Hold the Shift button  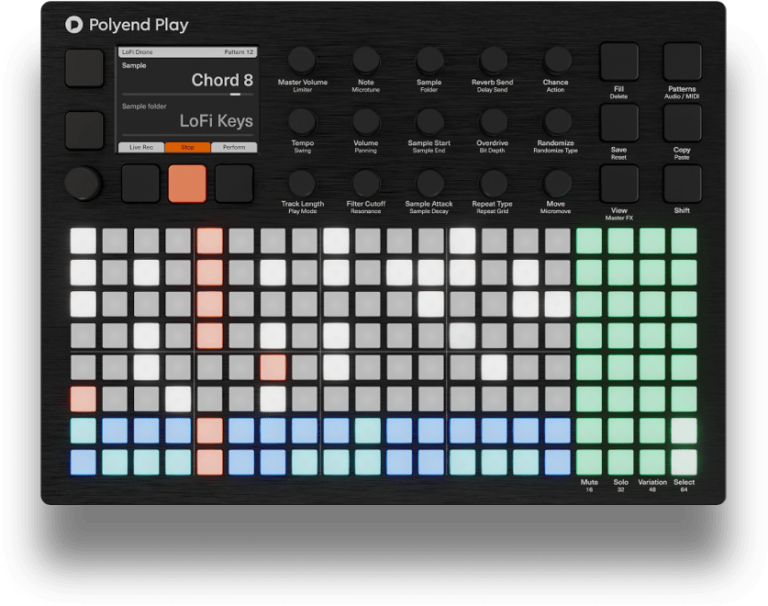pyautogui.click(x=682, y=184)
